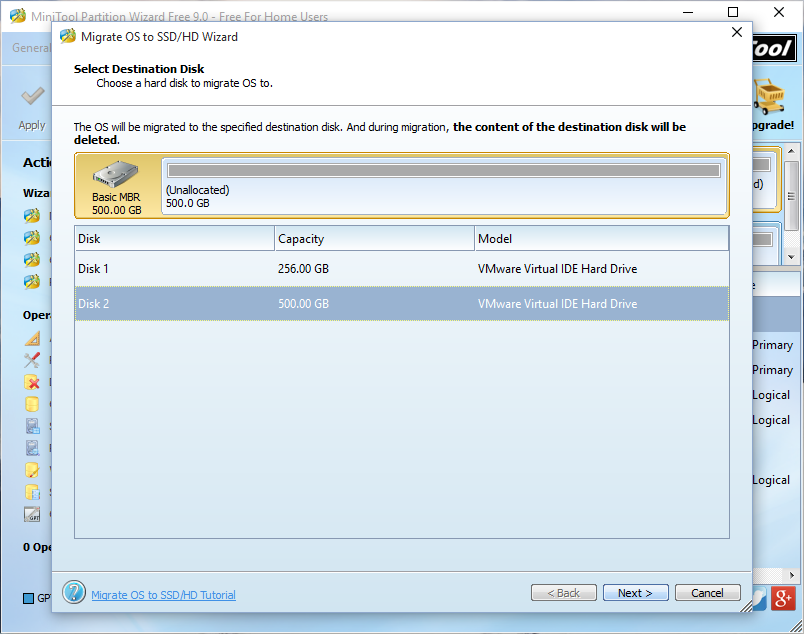Viewport: 804px width, 634px height.
Task: Click the MiniTool Partition Wizard title bar icon
Action: coord(17,16)
